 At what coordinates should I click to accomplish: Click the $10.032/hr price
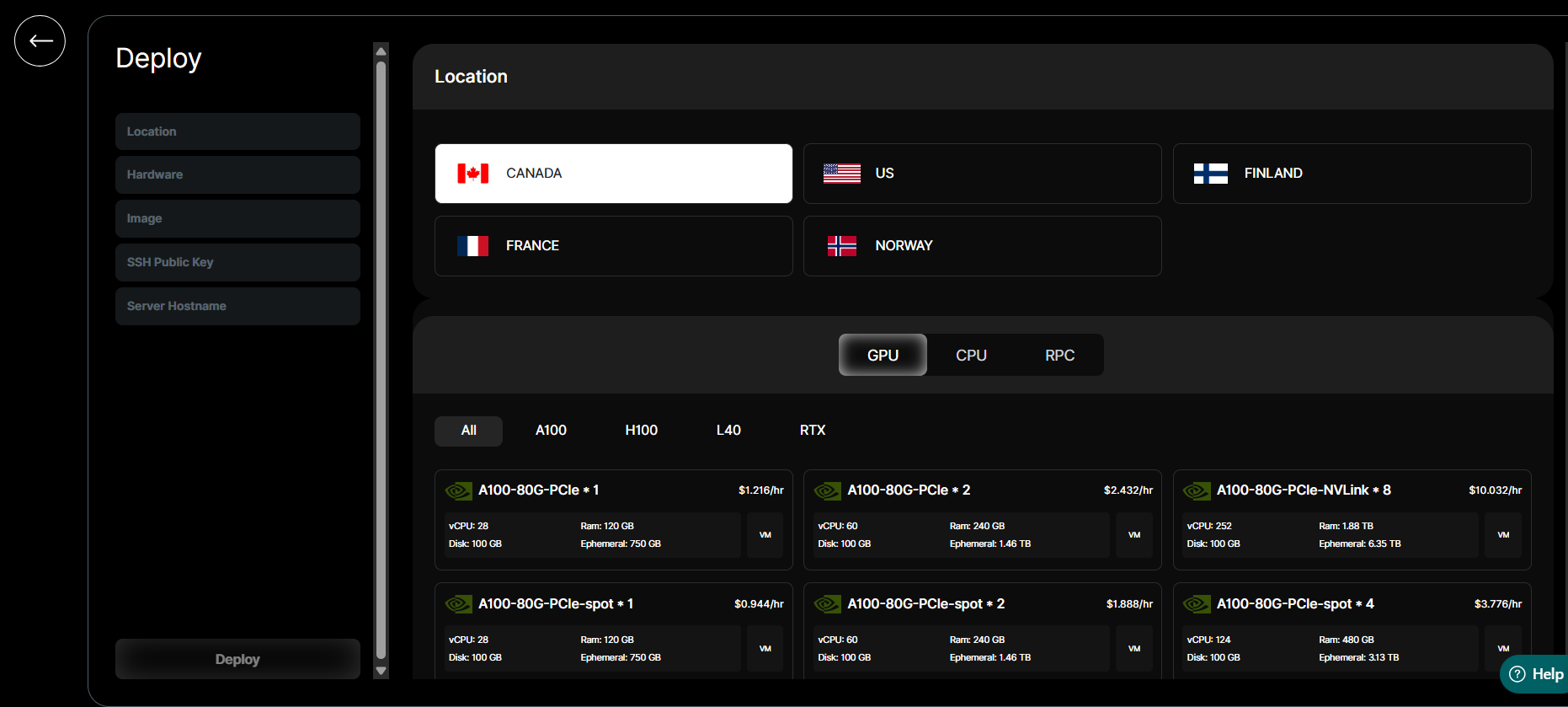click(1495, 490)
